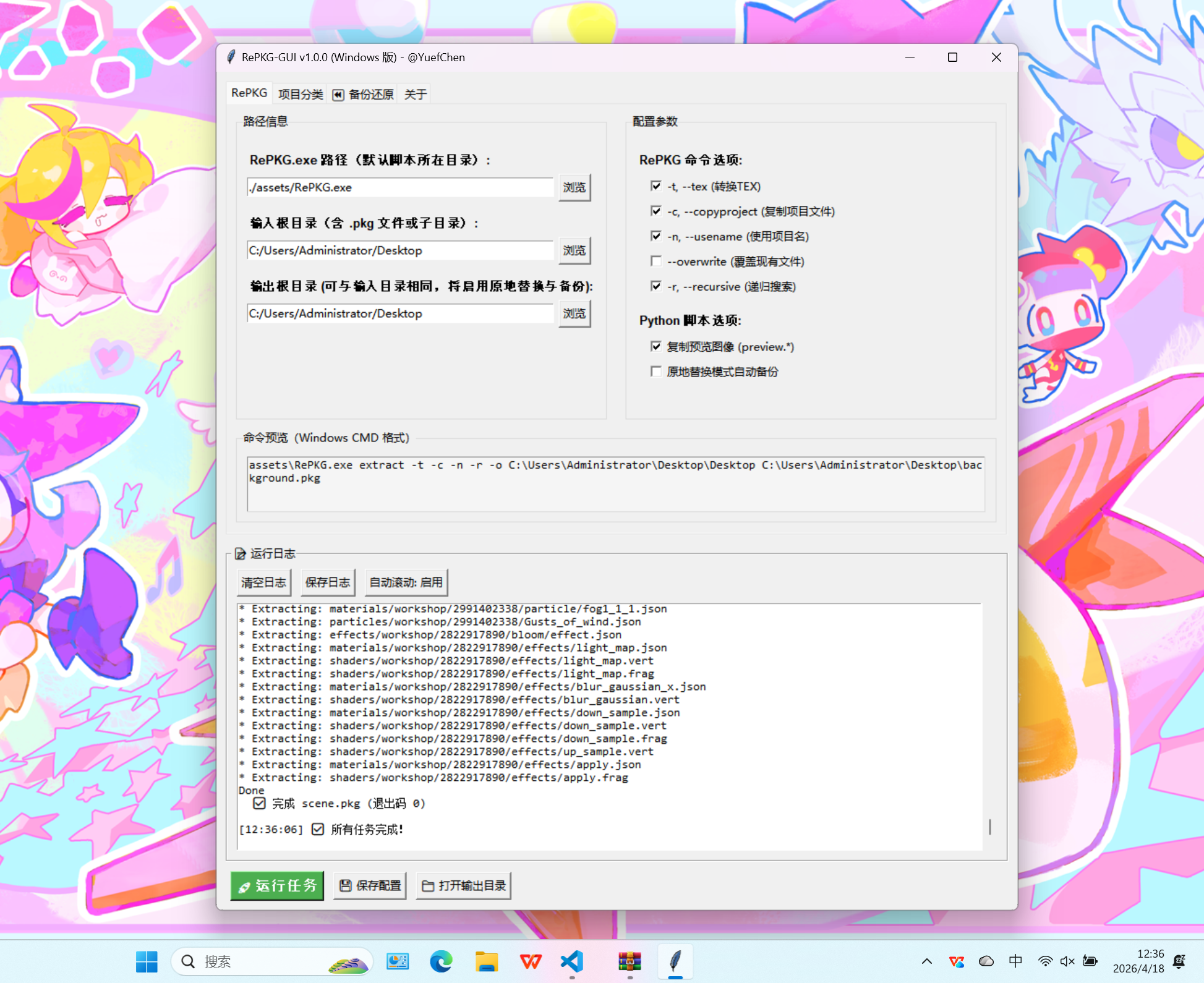The image size is (1204, 983).
Task: Open output directory (打开输出目录) folder button
Action: [464, 885]
